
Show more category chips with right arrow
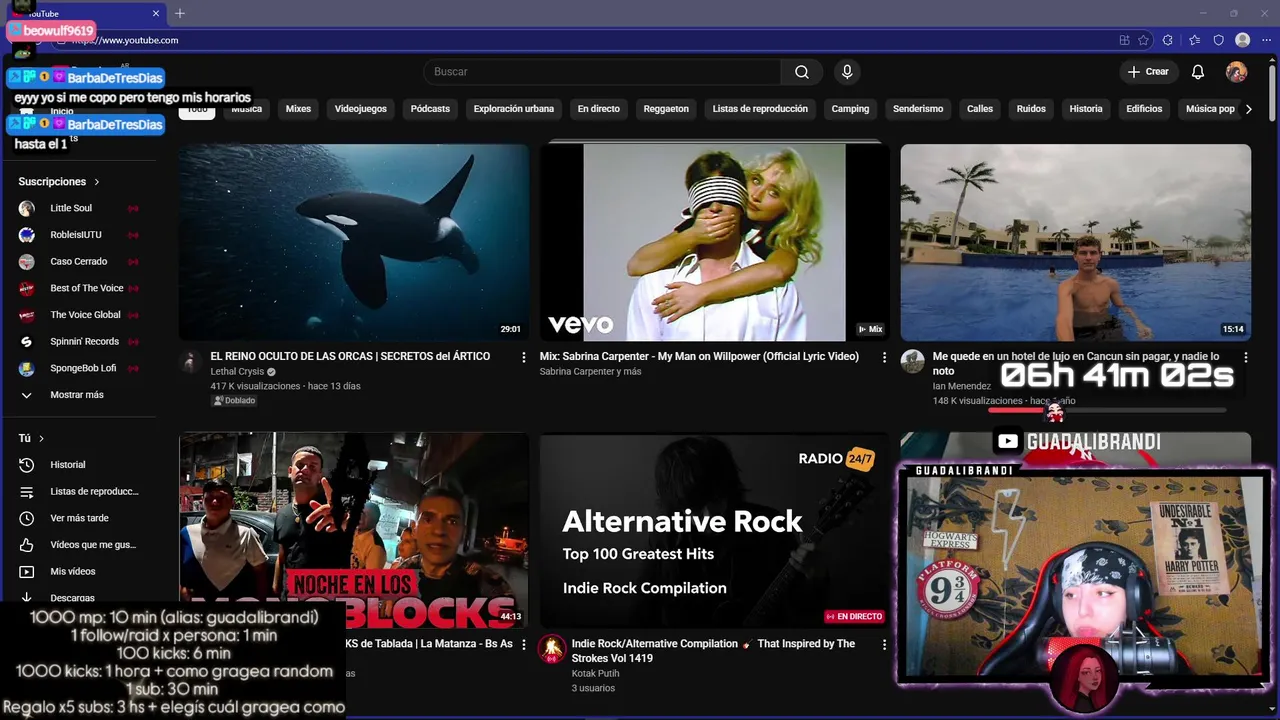(x=1248, y=109)
